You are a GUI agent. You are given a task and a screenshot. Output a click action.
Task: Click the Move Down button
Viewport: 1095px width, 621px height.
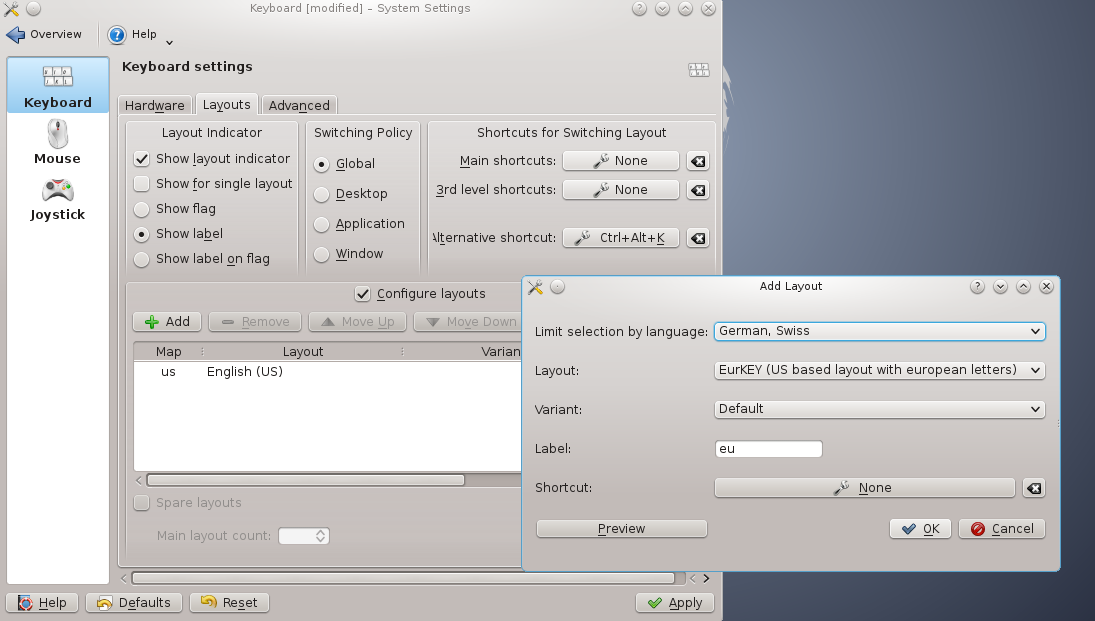coord(468,321)
